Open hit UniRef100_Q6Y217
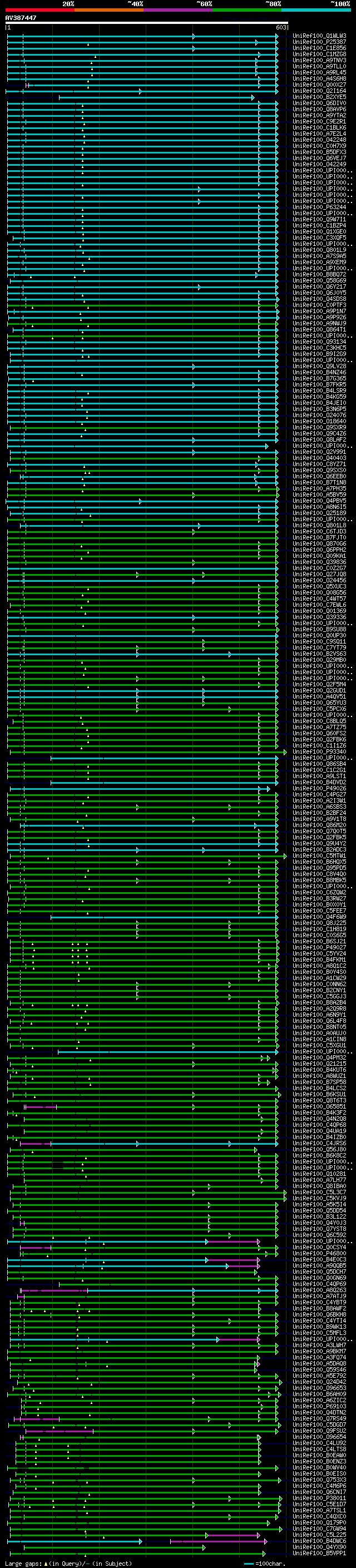 pyautogui.click(x=319, y=286)
